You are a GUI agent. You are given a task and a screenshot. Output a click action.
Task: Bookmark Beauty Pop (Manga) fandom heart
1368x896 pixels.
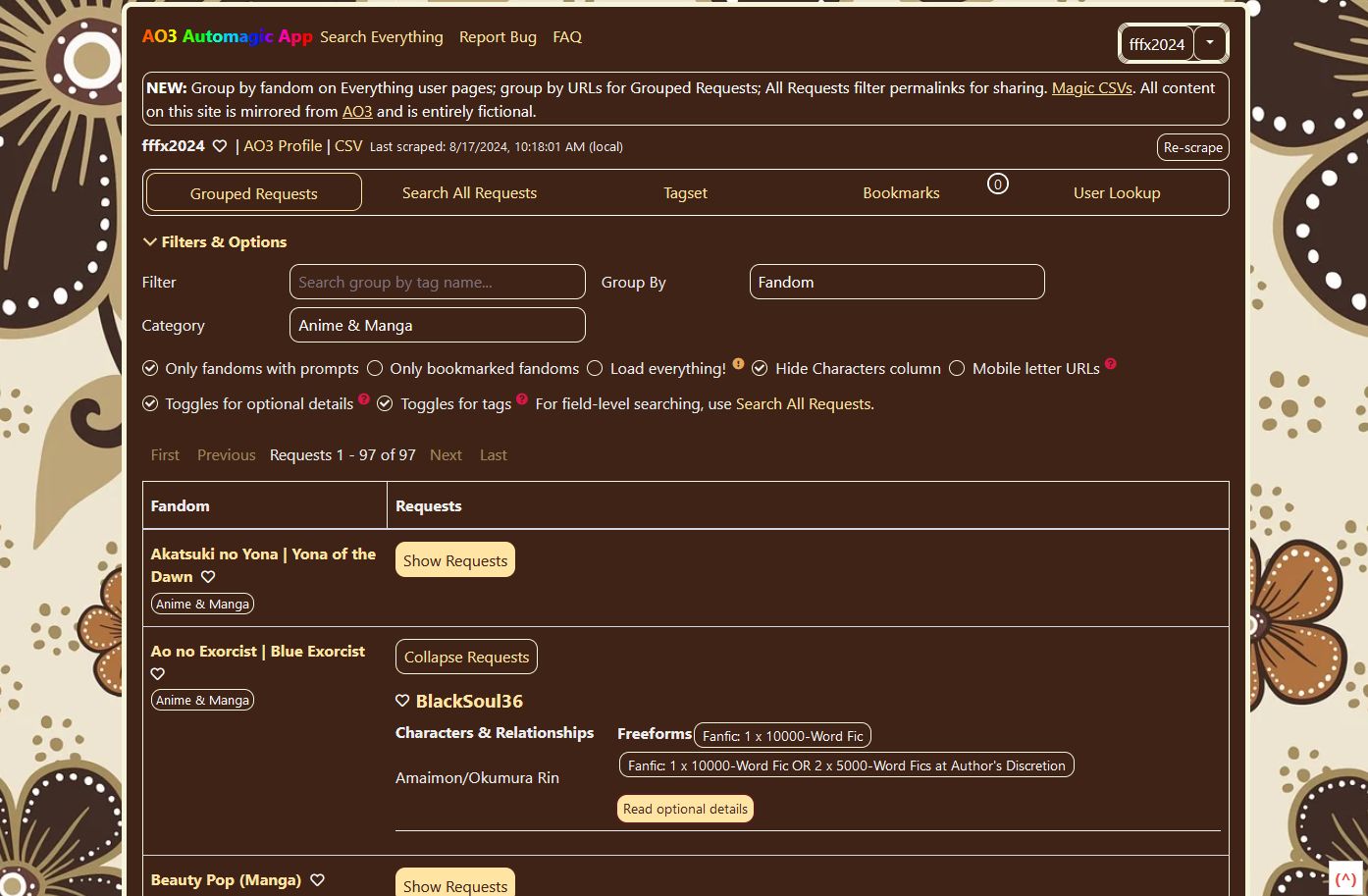(317, 880)
